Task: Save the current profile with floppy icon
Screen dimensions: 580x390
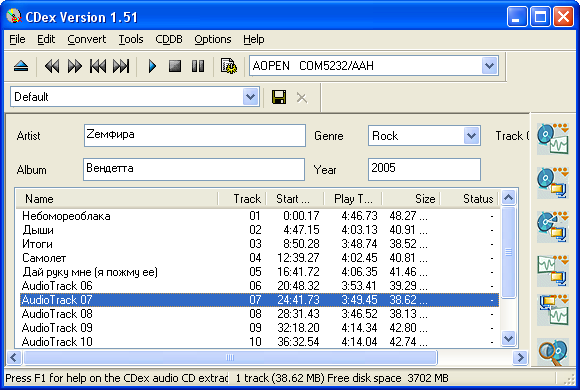Action: 279,97
